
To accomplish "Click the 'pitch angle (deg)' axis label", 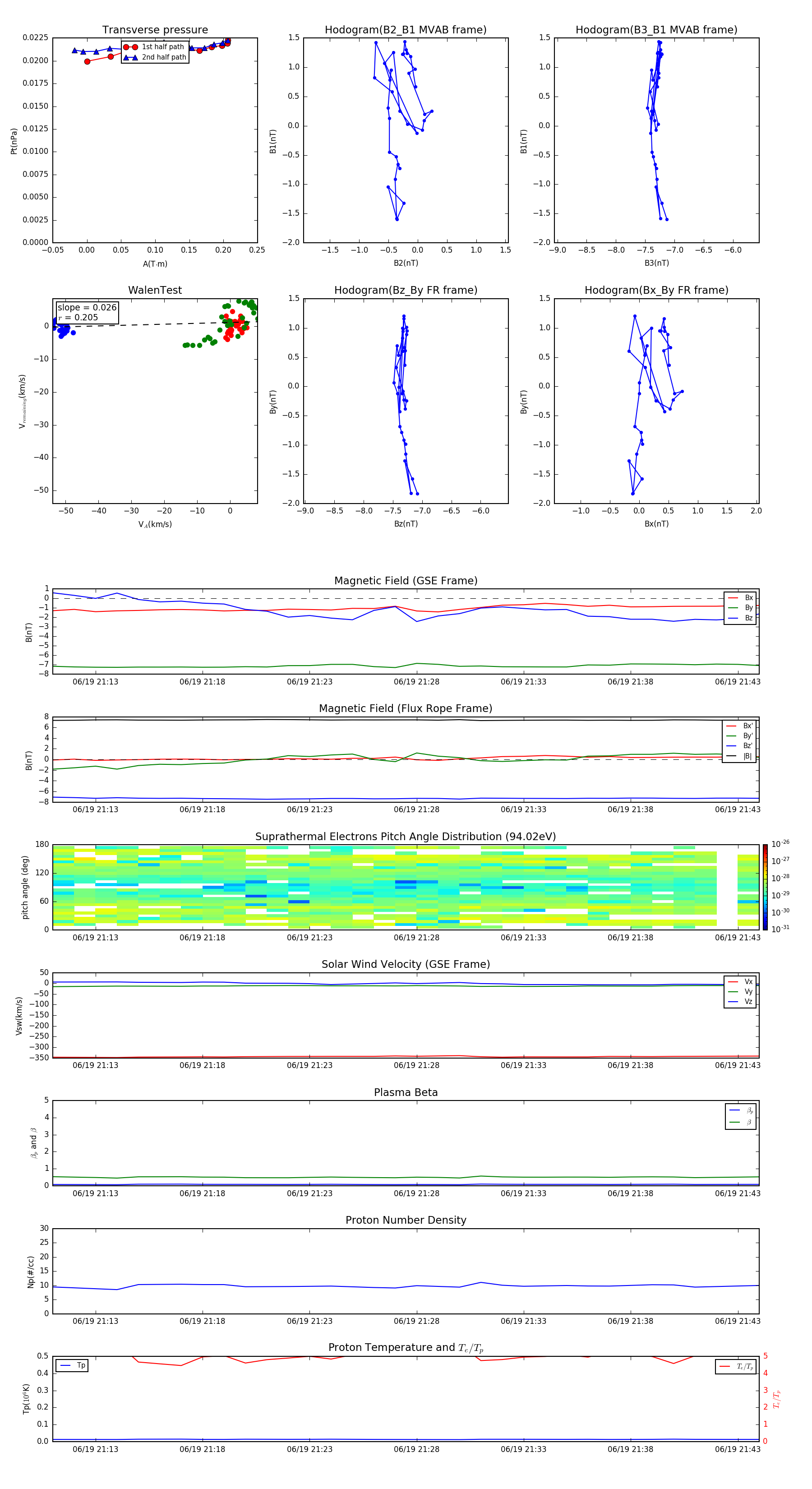I will 25,887.
